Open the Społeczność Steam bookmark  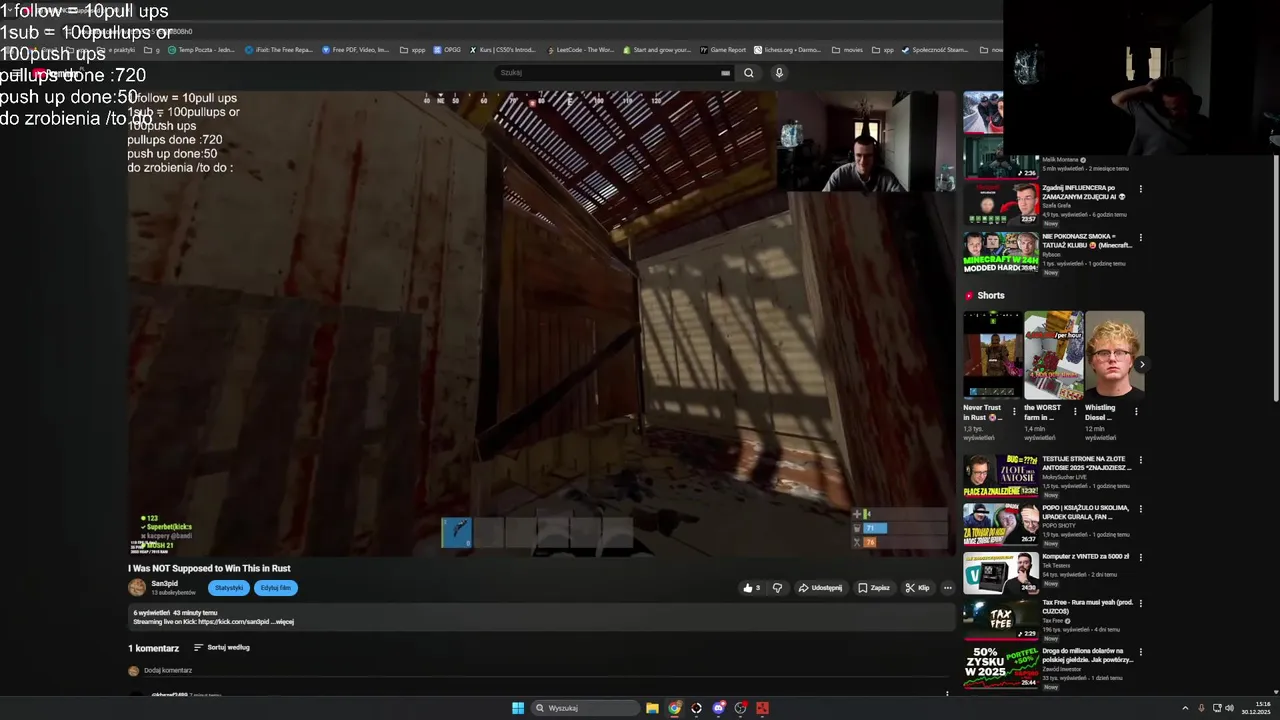(934, 50)
